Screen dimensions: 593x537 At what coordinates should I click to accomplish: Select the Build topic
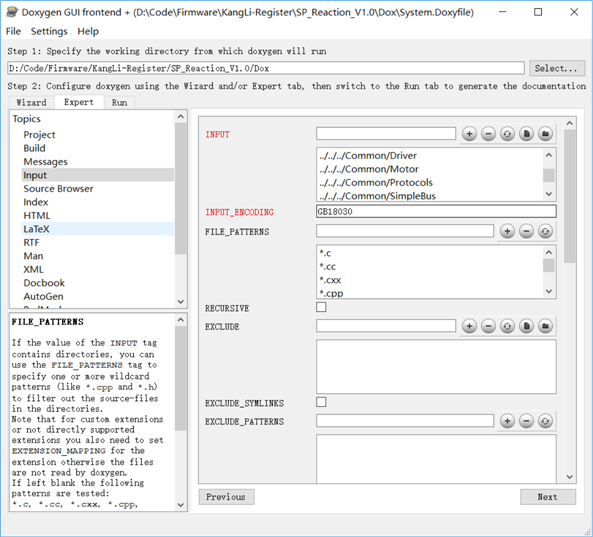click(34, 148)
